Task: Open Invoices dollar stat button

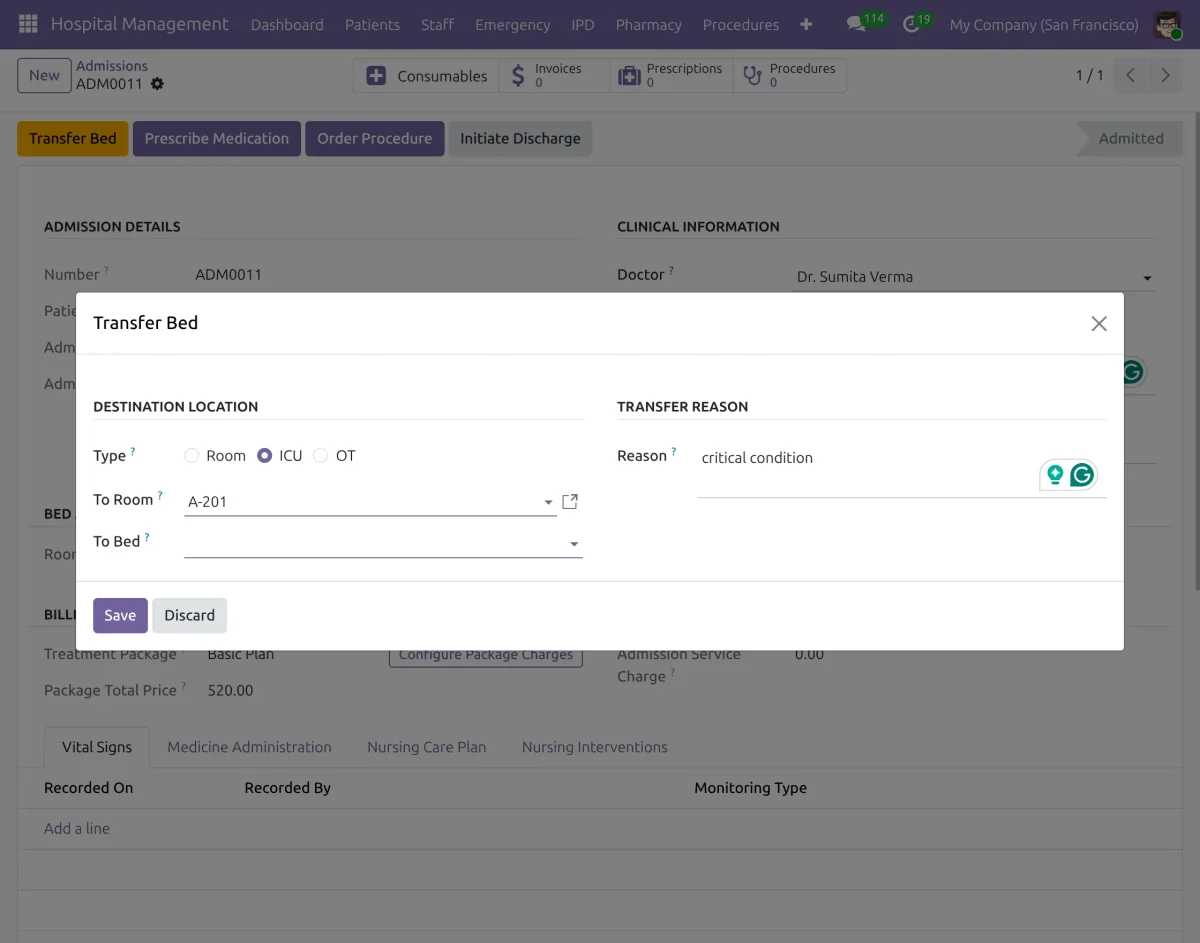Action: [554, 76]
